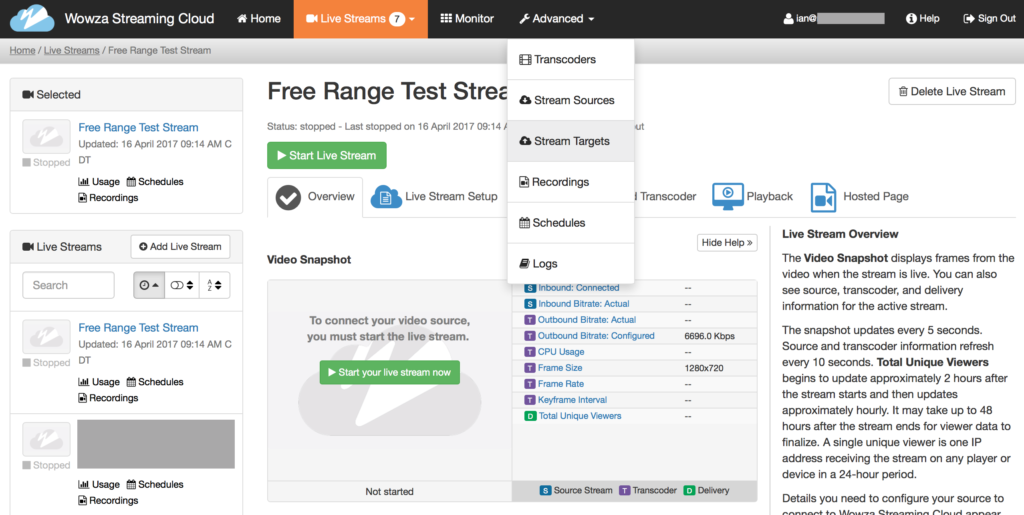Image resolution: width=1024 pixels, height=515 pixels.
Task: Click the Overview checkmark icon
Action: pos(288,197)
